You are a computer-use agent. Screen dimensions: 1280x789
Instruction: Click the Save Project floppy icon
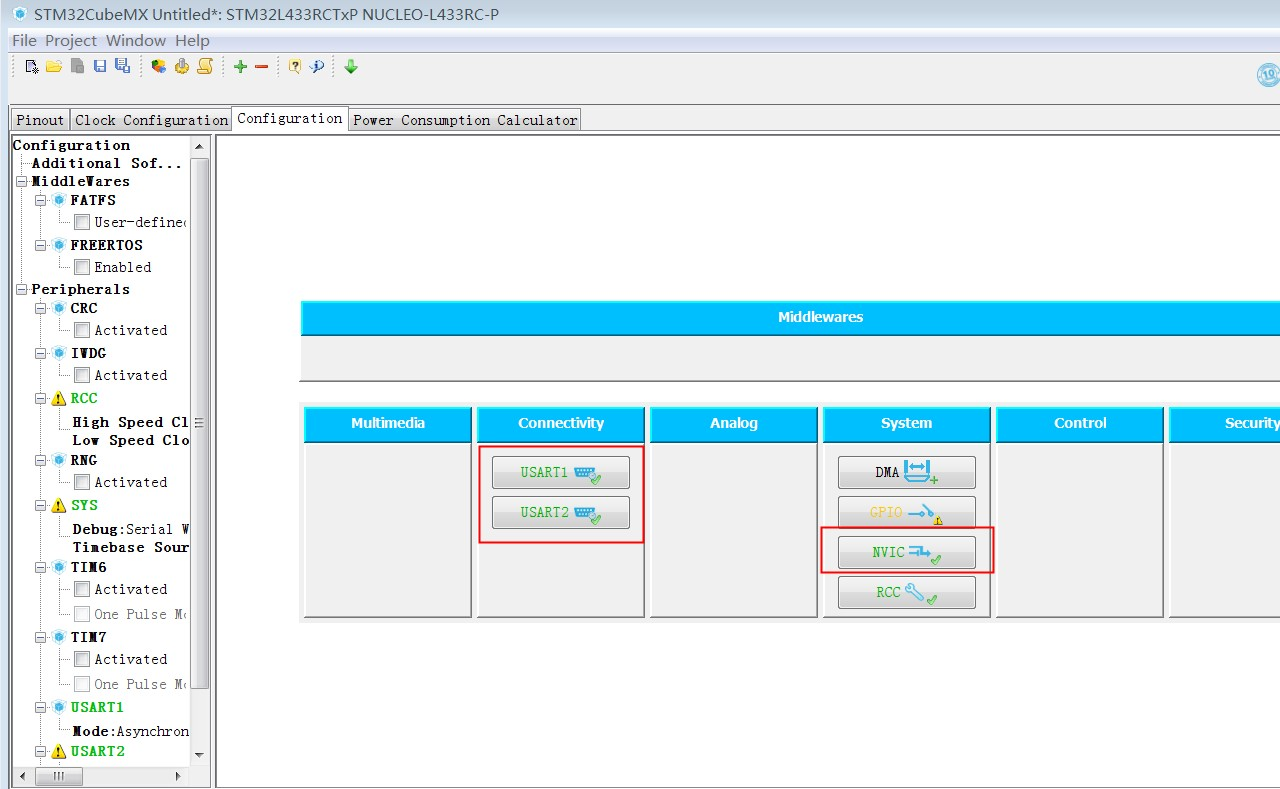pyautogui.click(x=100, y=67)
